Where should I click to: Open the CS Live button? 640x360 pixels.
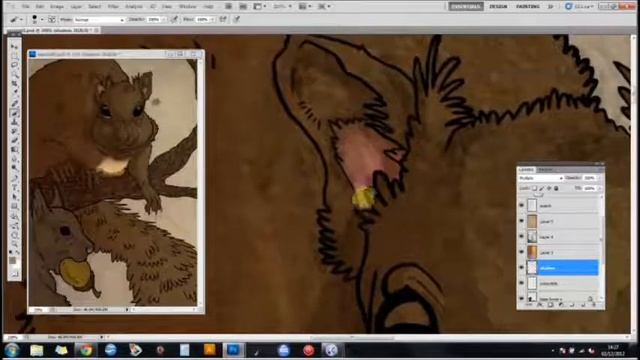point(580,7)
